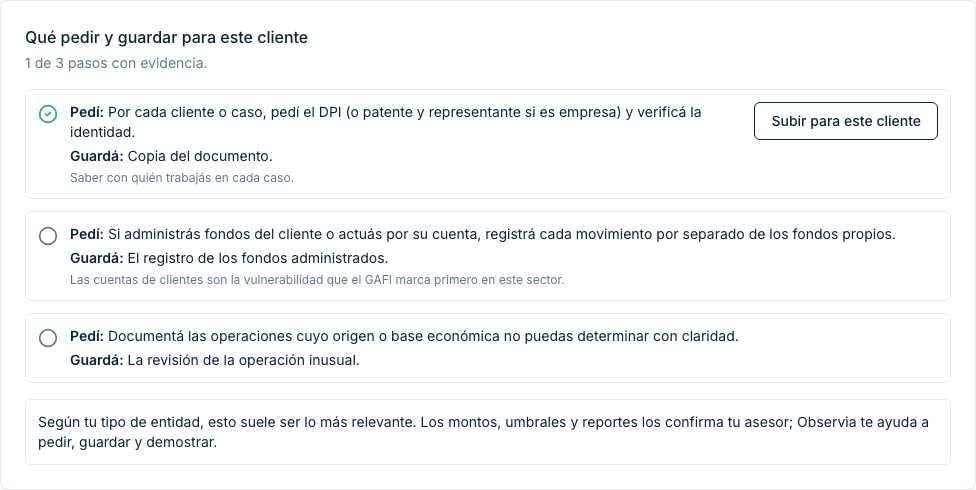The width and height of the screenshot is (976, 490).
Task: Click the 'Pedí: Documentá las operaciones' instruction text
Action: coord(404,336)
